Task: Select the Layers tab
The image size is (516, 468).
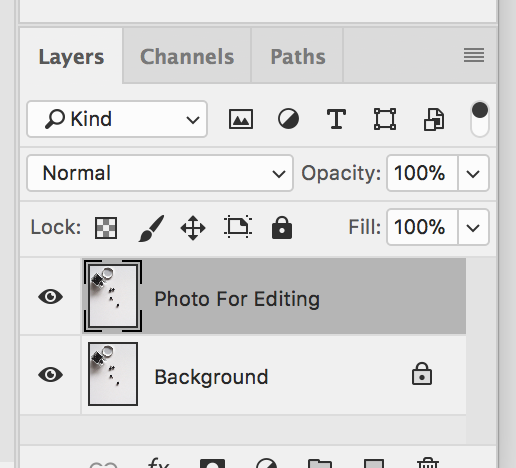Action: coord(71,56)
